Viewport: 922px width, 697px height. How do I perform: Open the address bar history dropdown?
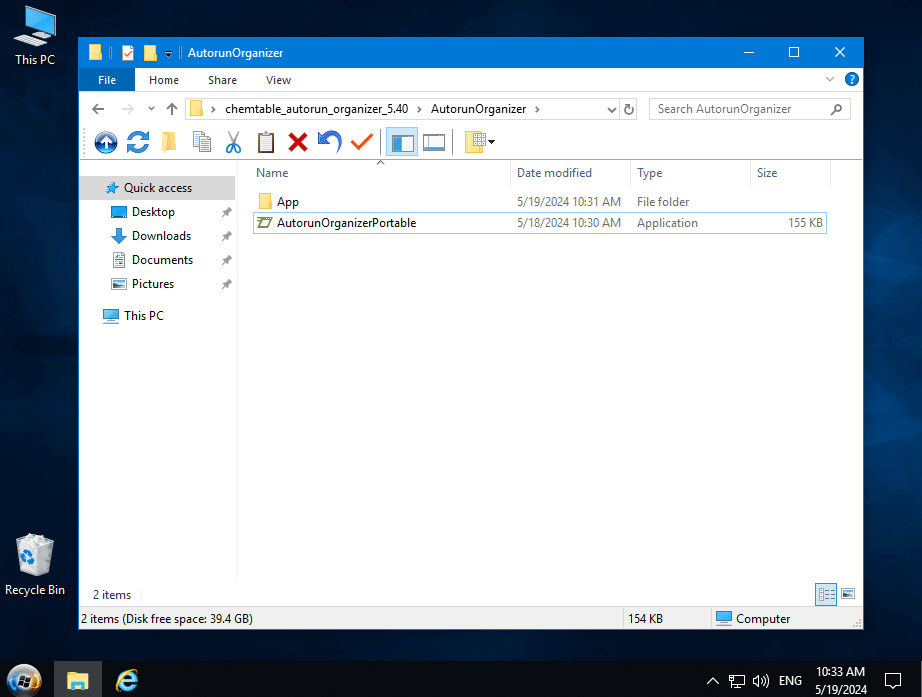[x=612, y=109]
